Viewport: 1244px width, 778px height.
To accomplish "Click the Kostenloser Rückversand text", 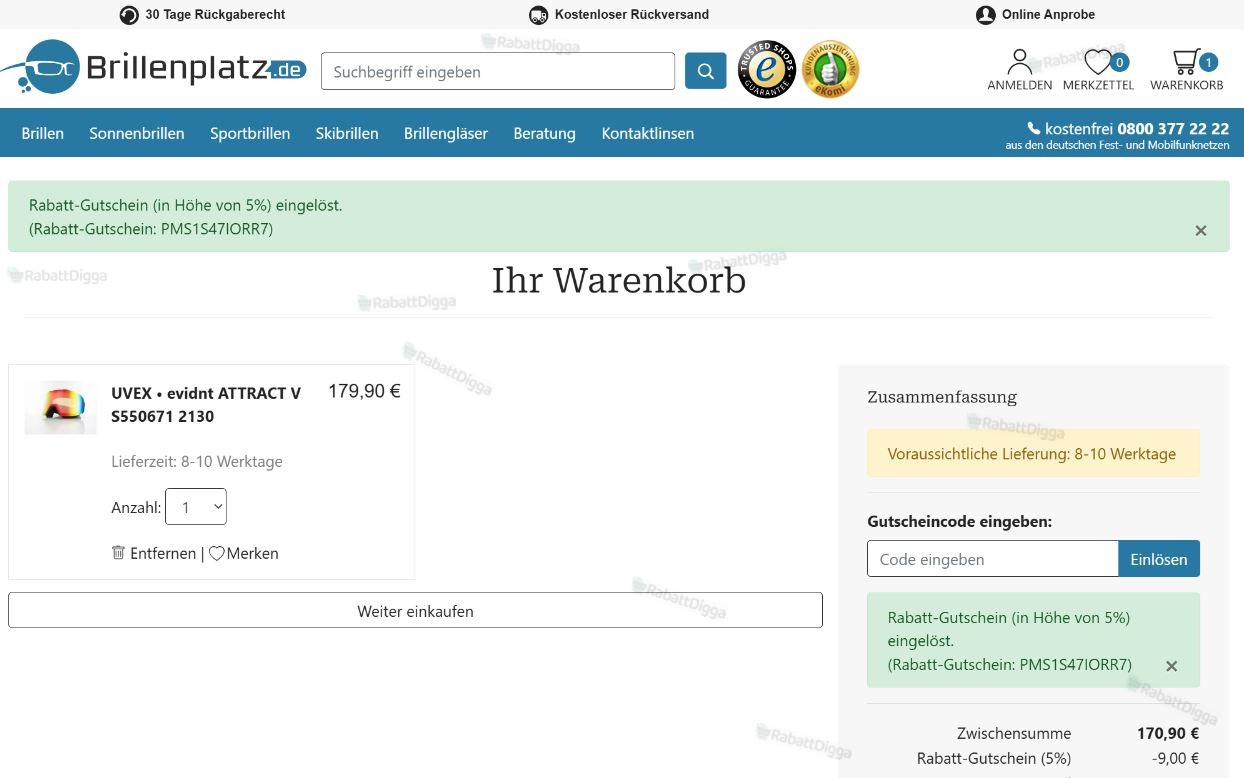I will click(x=632, y=15).
